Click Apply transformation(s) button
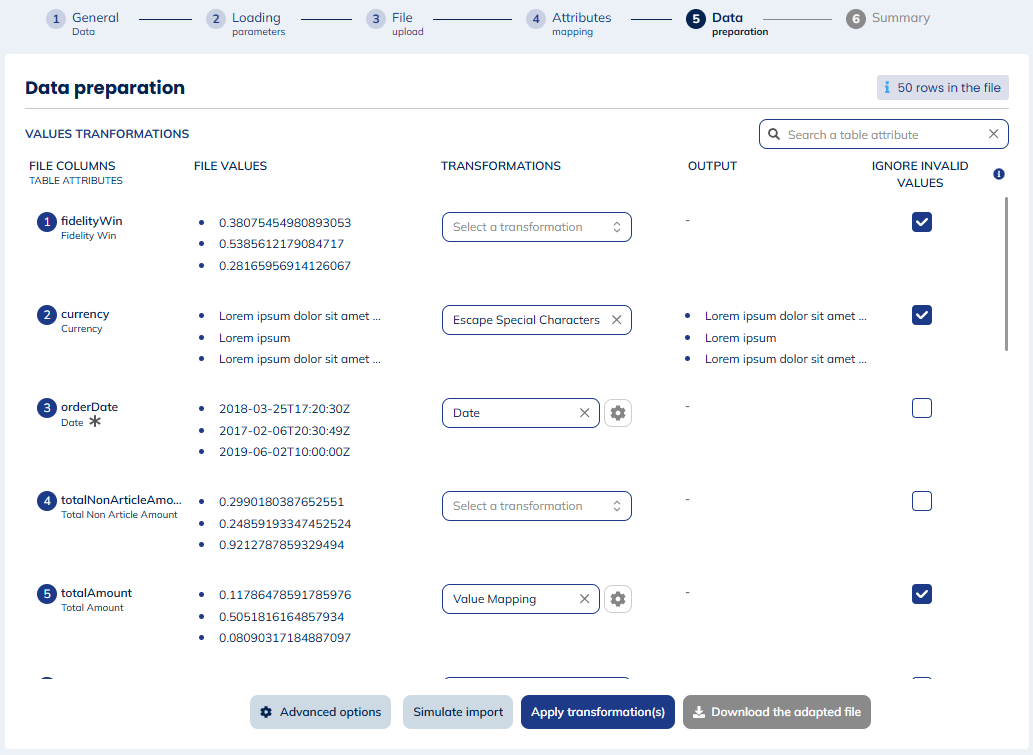This screenshot has width=1033, height=755. click(597, 712)
